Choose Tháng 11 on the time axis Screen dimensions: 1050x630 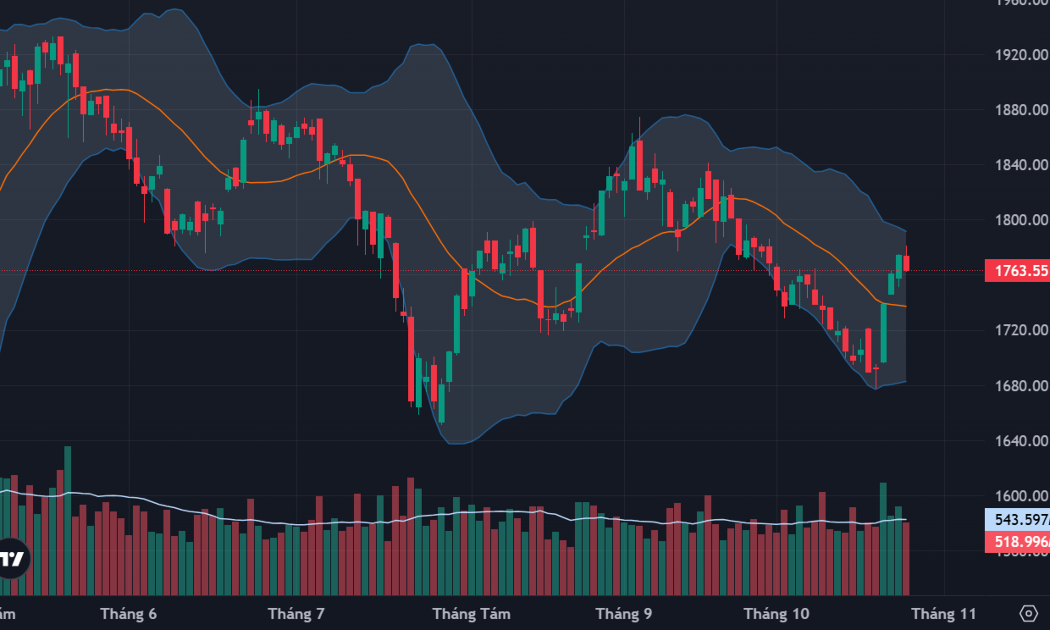pos(944,614)
